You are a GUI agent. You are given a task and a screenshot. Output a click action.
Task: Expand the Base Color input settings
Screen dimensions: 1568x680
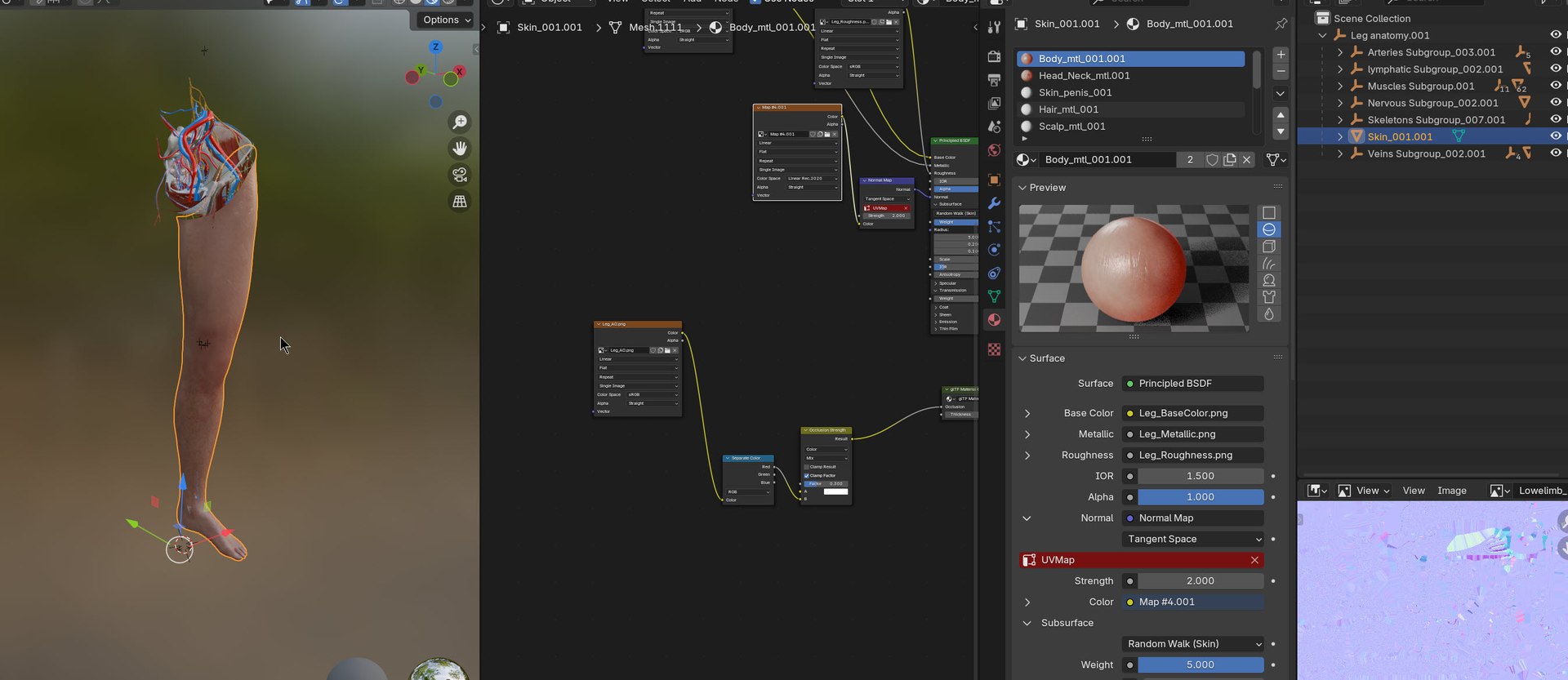1027,414
